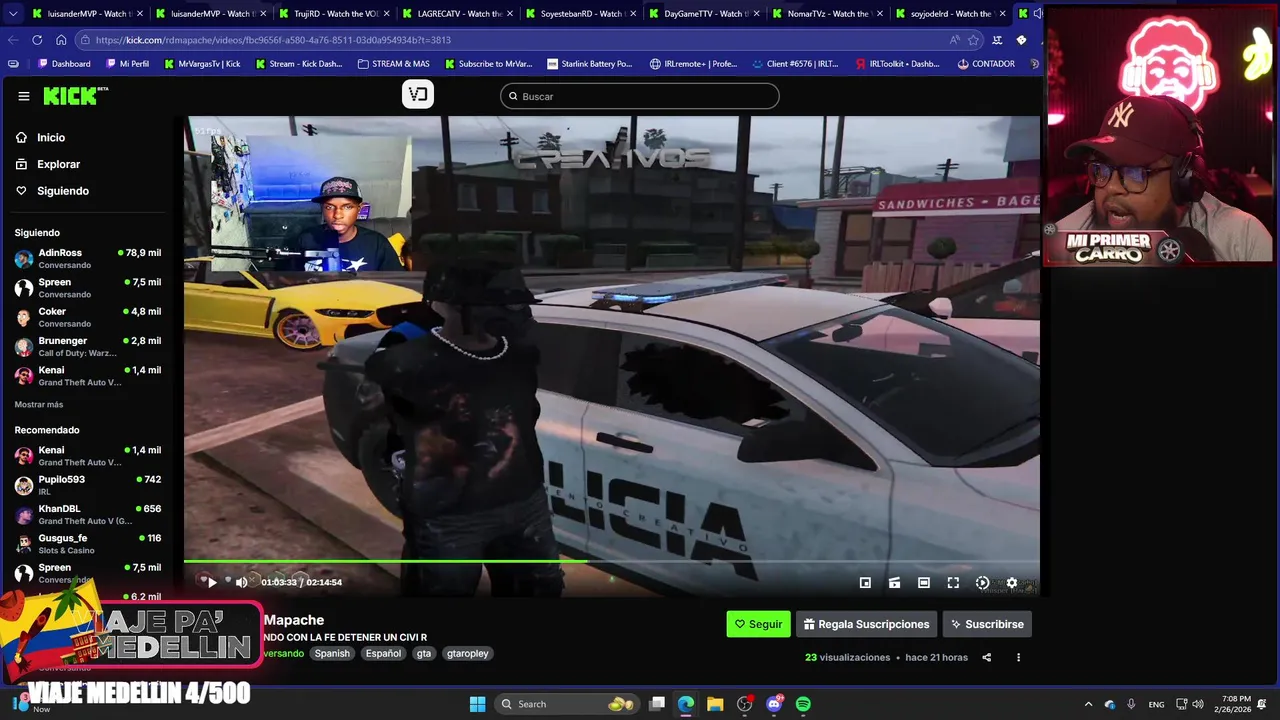The height and width of the screenshot is (720, 1280).
Task: Open Brunenger channel in sidebar
Action: click(88, 346)
